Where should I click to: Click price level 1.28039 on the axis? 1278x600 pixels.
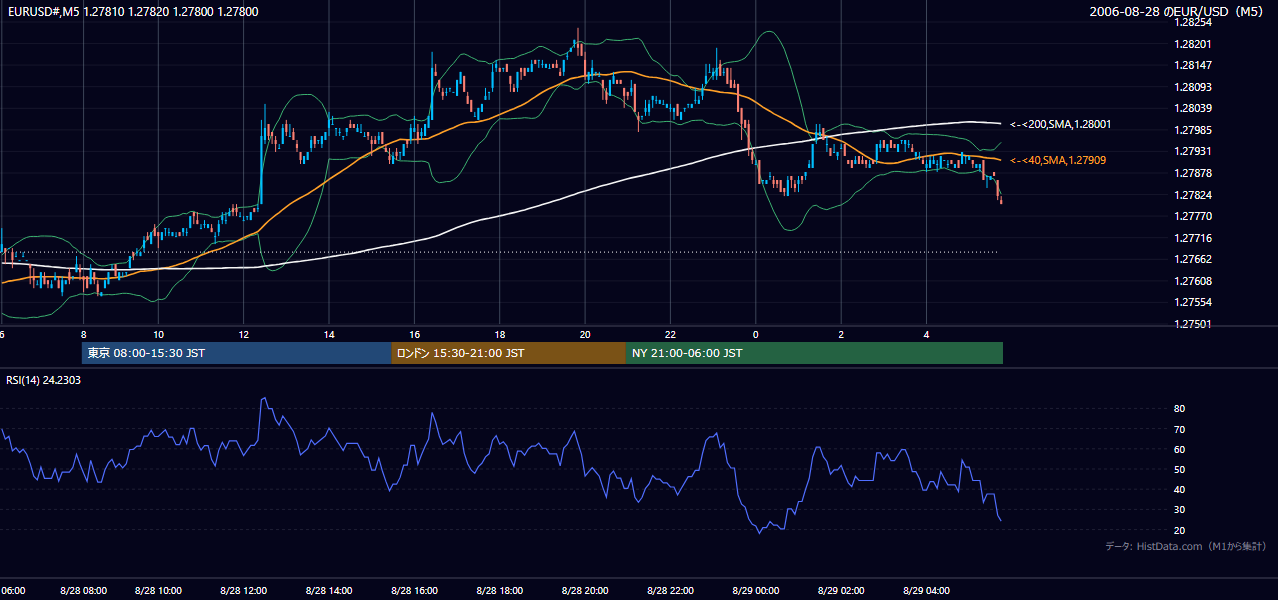coord(1194,108)
